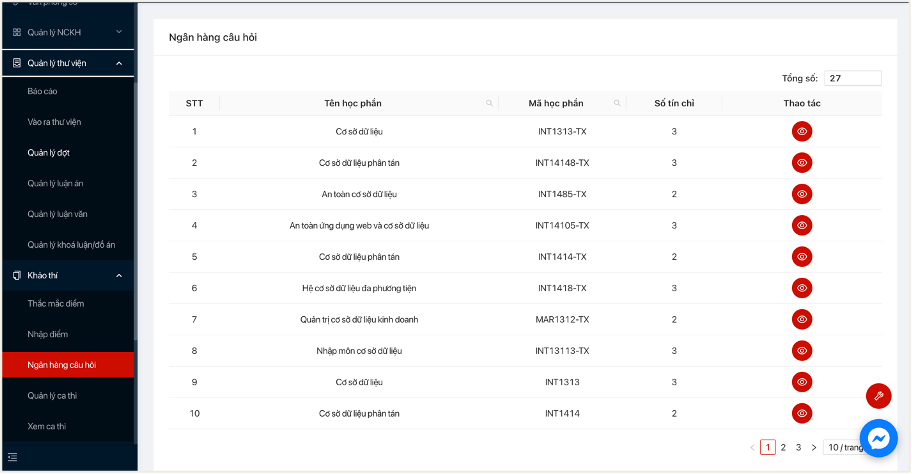This screenshot has width=912, height=474.
Task: View Hệ cơ sở dữ liệu đa phương tiện
Action: [801, 288]
